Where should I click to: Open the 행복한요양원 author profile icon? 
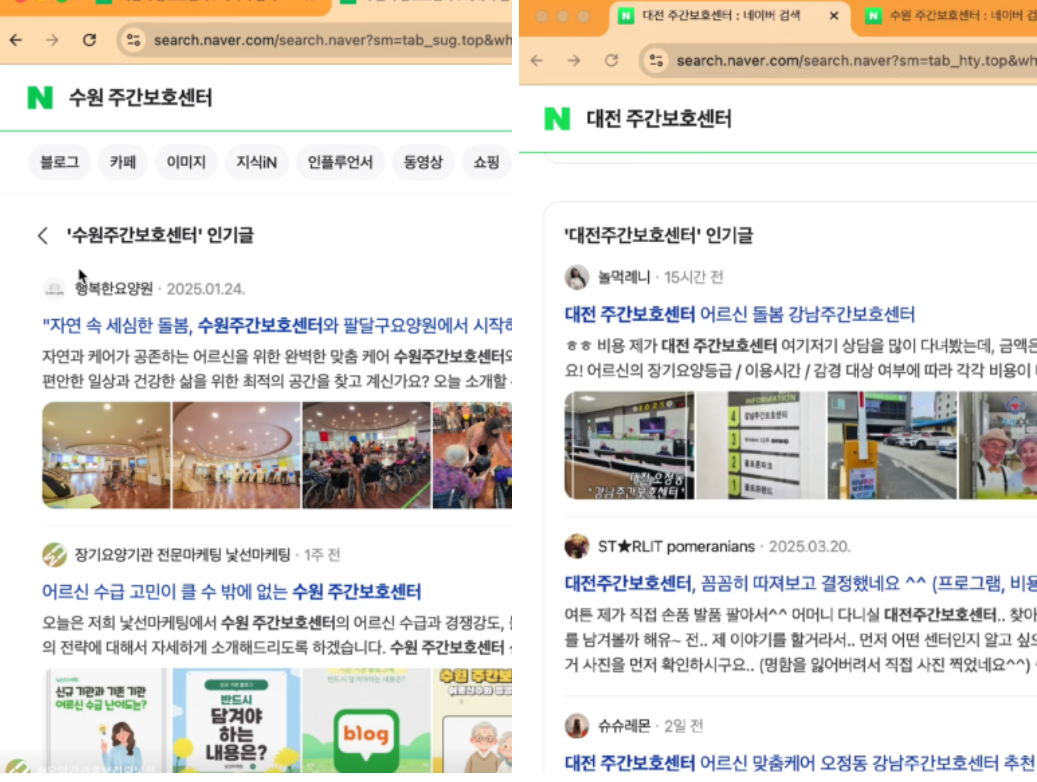(x=54, y=288)
